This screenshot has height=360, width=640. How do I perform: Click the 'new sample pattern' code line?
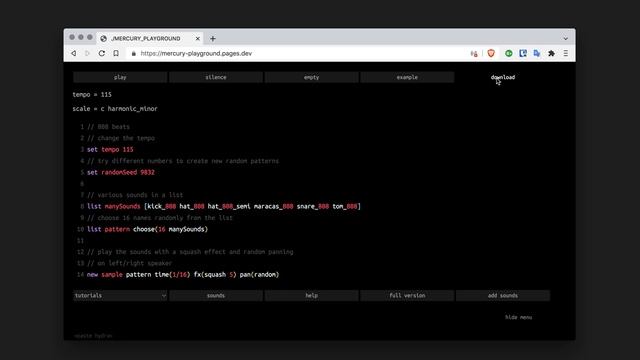coord(183,275)
